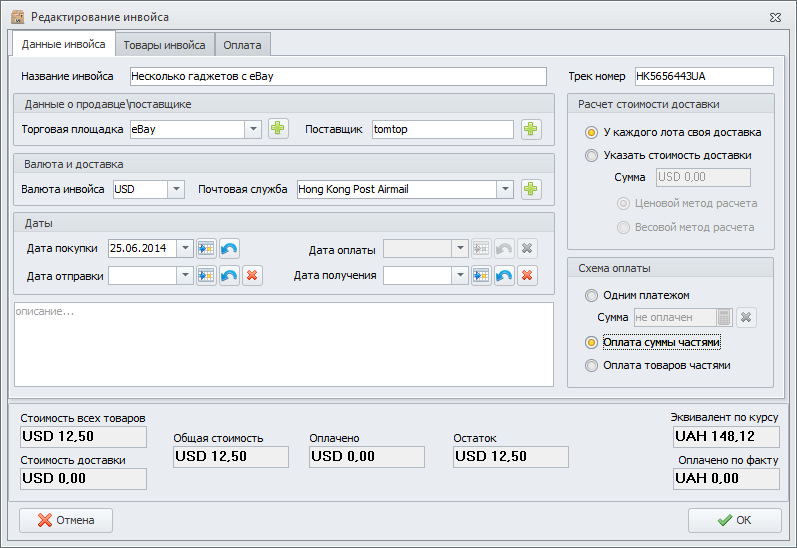Open the Торговая площадка dropdown

(x=252, y=129)
